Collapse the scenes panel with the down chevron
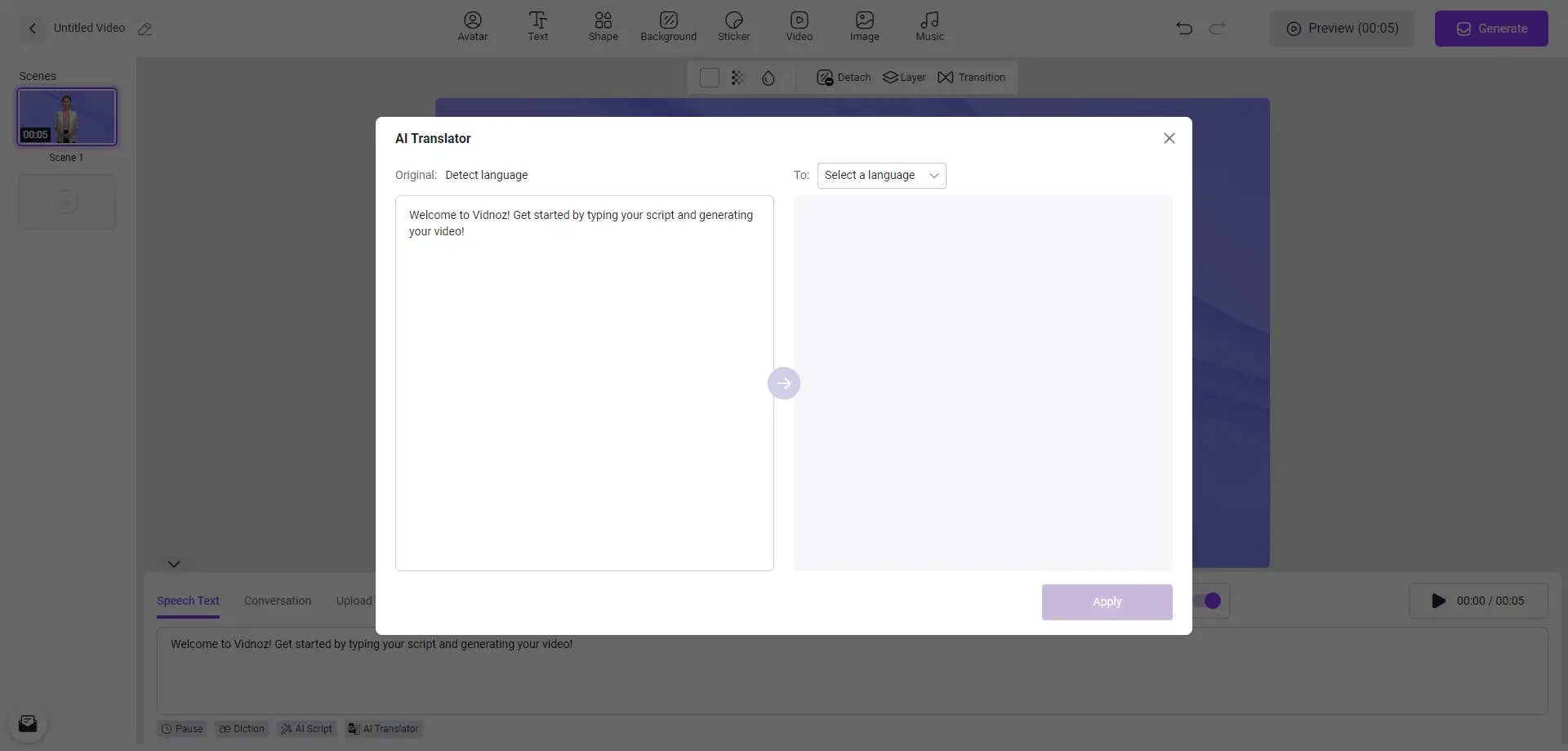Screen dimensions: 1568x751 pos(174,563)
